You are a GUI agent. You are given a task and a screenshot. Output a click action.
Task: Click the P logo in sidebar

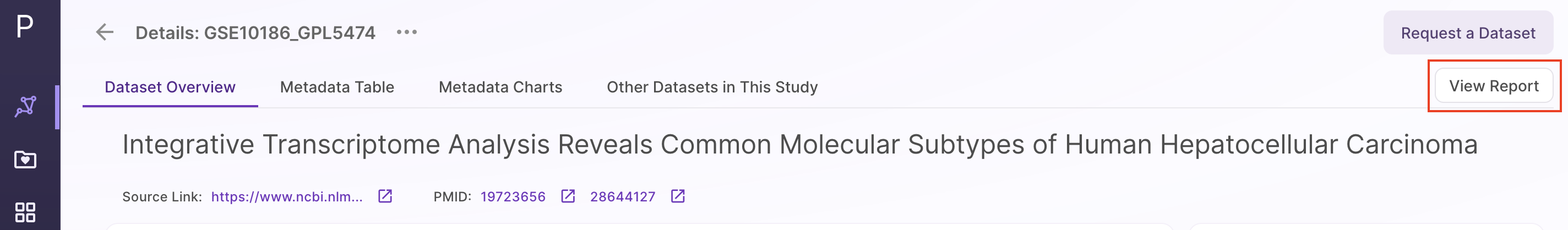pos(24,26)
